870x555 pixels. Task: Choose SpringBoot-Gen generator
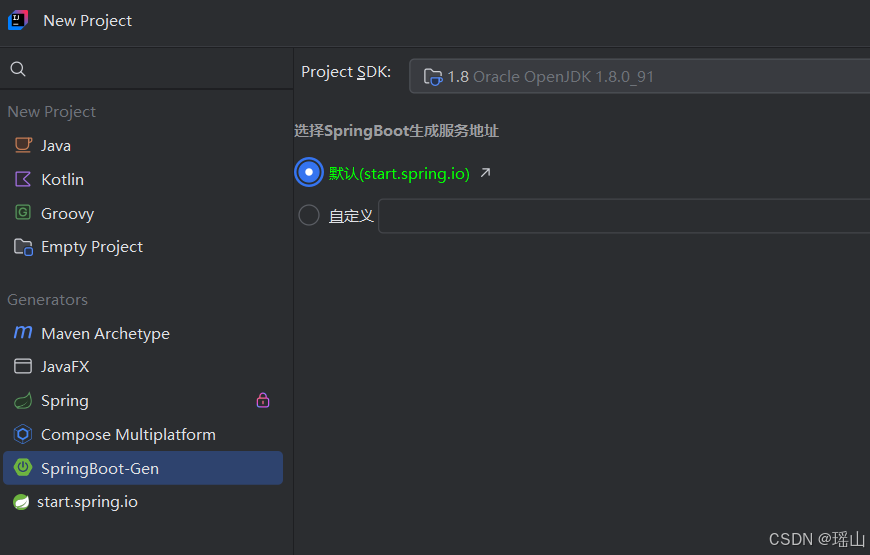coord(143,468)
